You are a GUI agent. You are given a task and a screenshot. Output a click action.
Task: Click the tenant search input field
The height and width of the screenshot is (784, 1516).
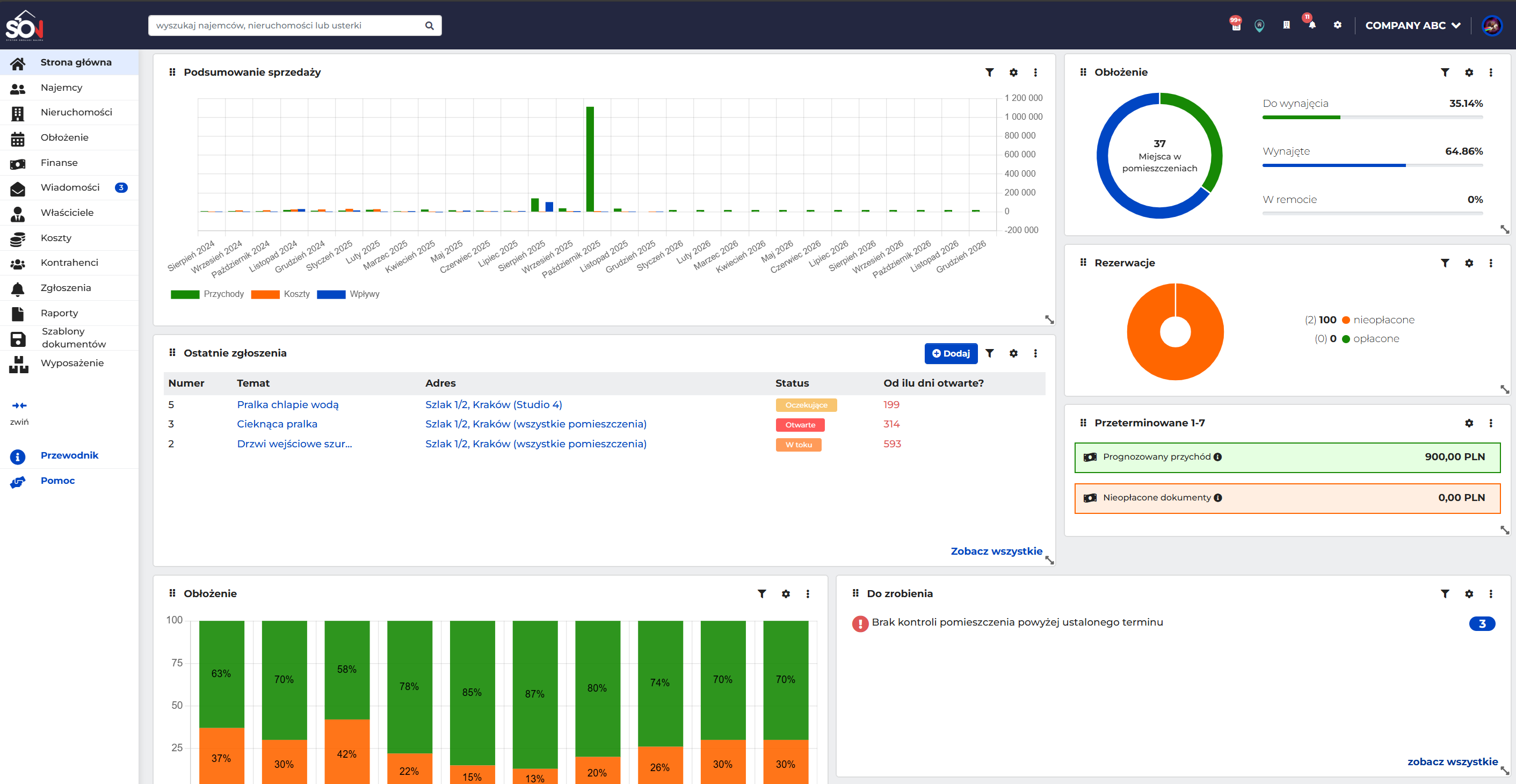tap(288, 25)
